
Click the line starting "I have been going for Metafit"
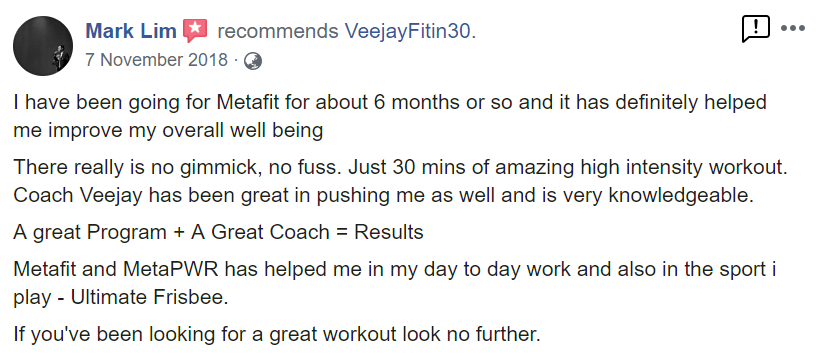click(390, 102)
